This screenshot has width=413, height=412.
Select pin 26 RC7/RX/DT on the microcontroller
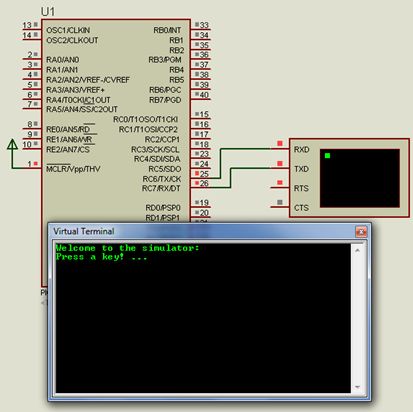[200, 187]
